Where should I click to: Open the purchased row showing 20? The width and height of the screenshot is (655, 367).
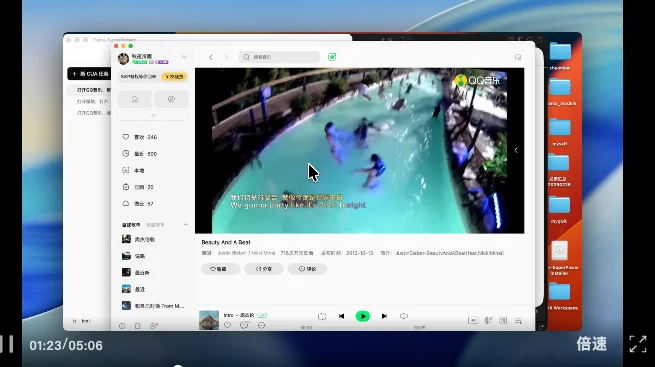(x=153, y=187)
